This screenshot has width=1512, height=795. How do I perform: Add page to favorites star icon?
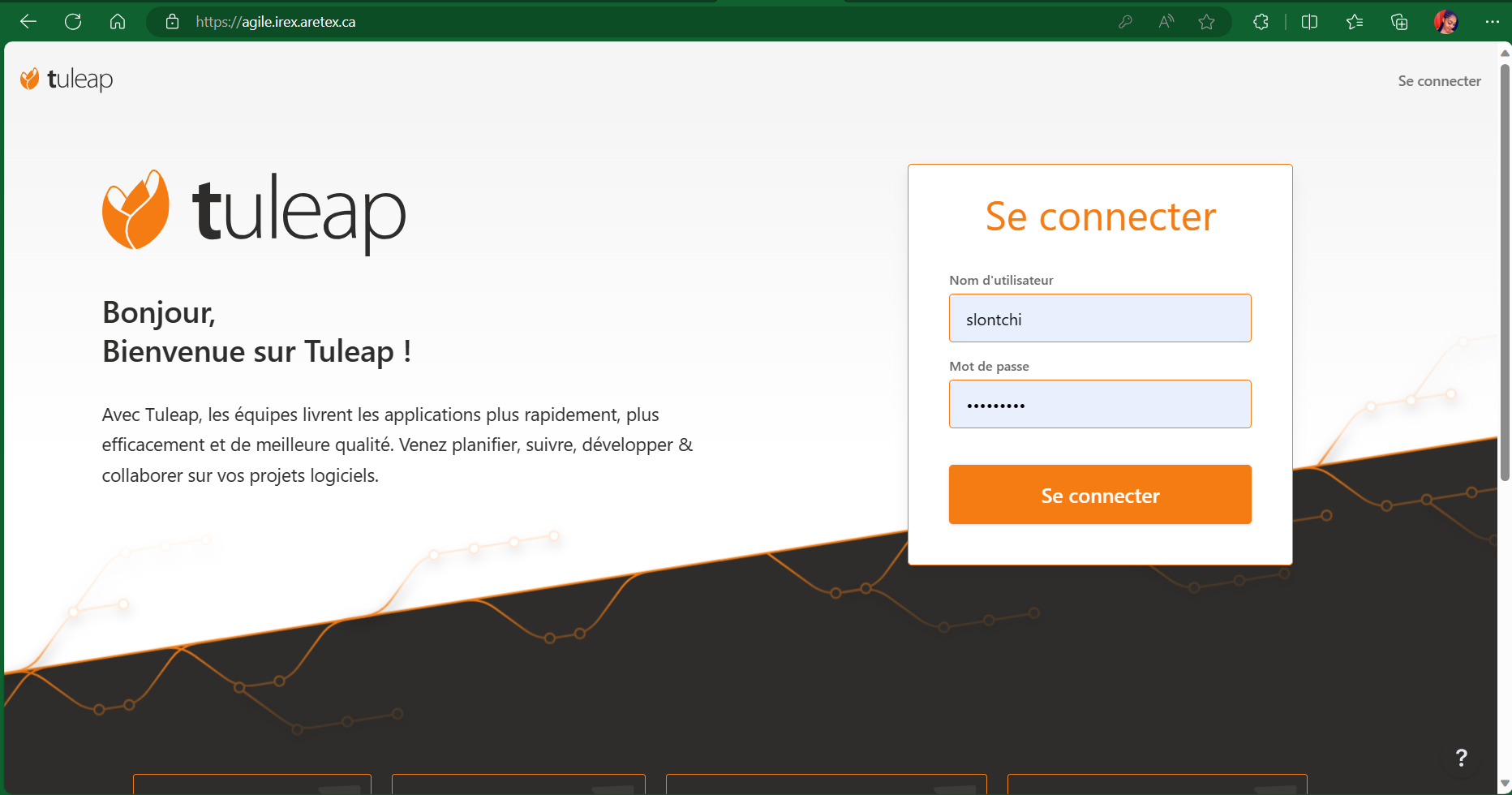[1207, 22]
